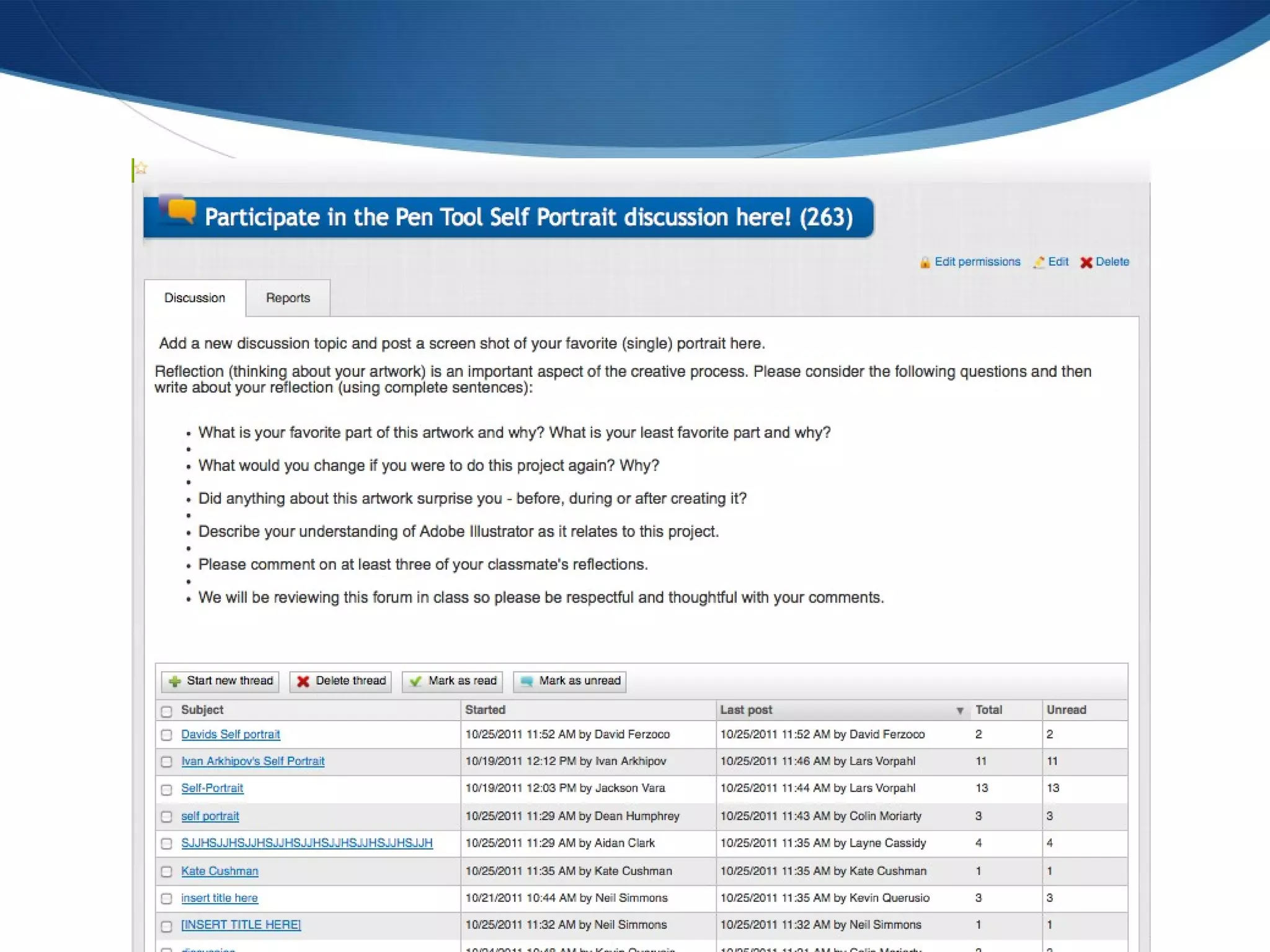
Task: Switch to the Reports tab
Action: 288,298
